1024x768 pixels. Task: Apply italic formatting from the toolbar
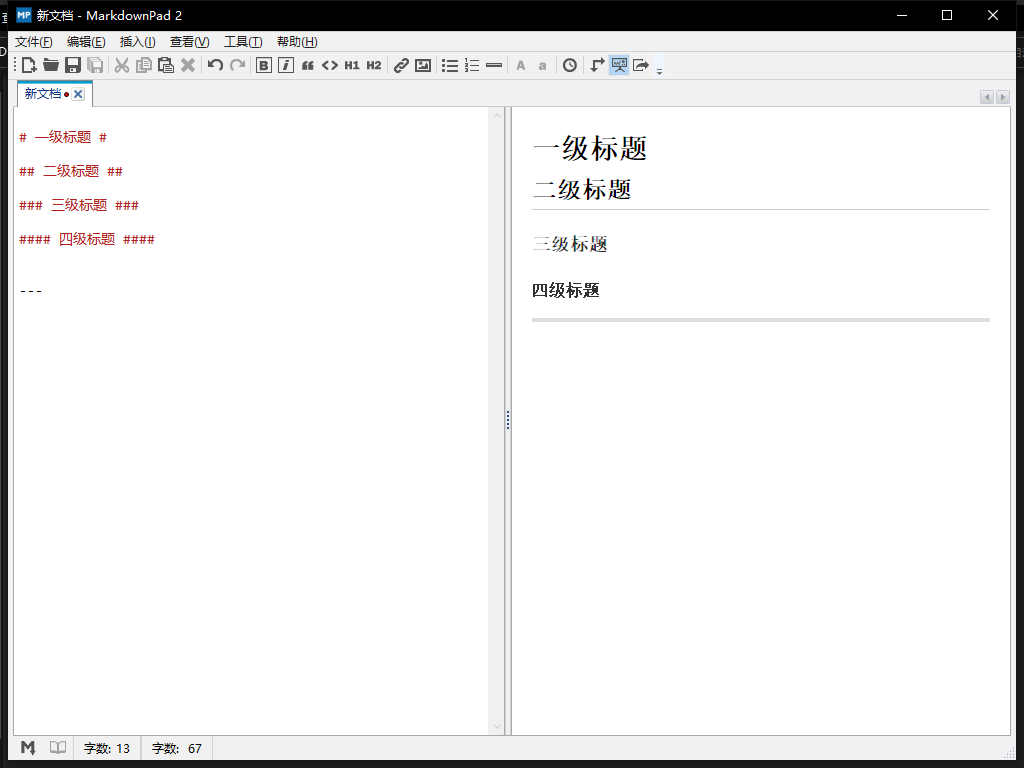[x=286, y=66]
